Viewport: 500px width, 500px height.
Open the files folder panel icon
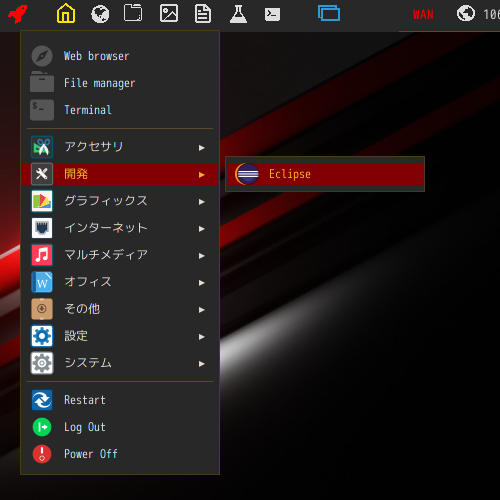[133, 13]
